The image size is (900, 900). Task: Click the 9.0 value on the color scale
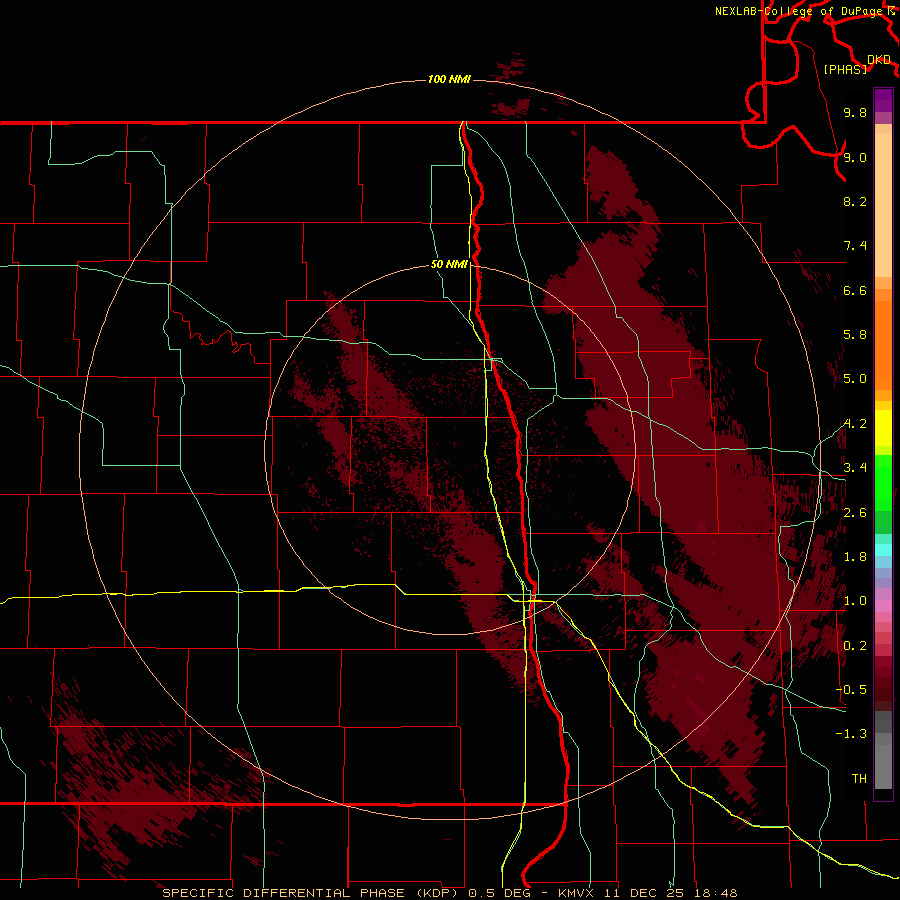coord(855,157)
